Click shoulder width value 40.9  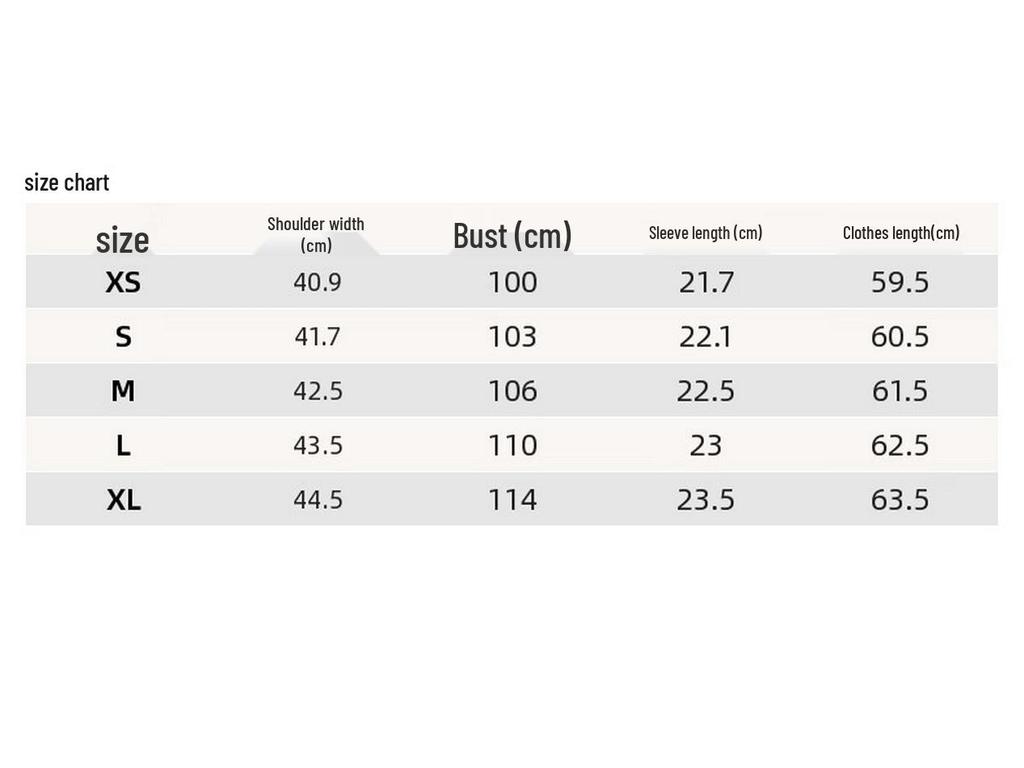click(317, 283)
